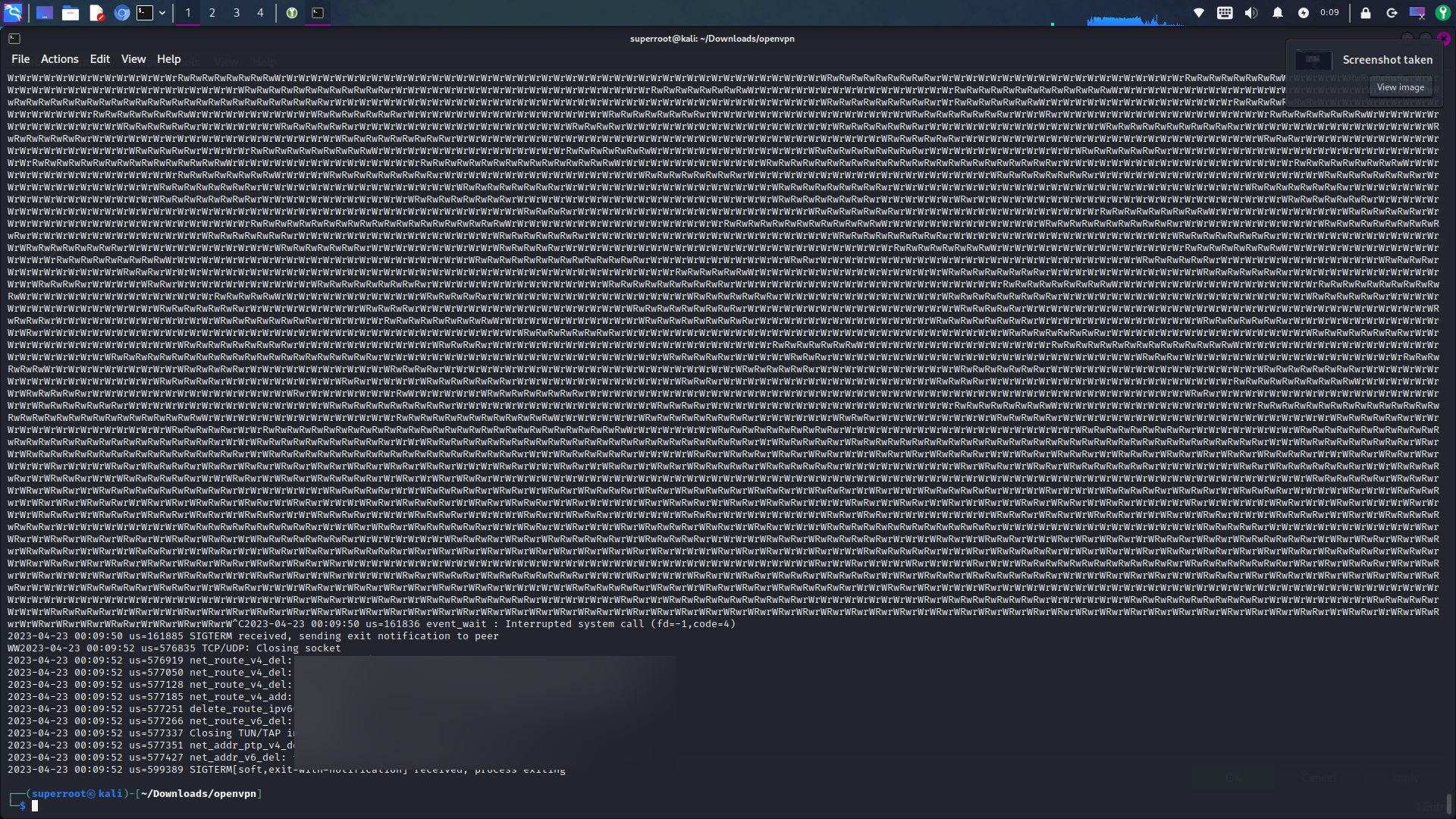Screen dimensions: 1456x819
Task: Open the notifications bell icon
Action: (1278, 13)
